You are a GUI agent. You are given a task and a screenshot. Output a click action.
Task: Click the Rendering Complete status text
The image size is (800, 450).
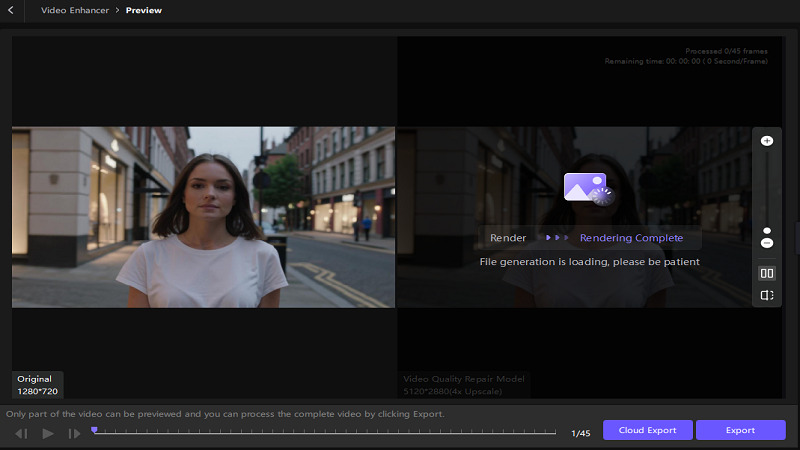pos(631,238)
